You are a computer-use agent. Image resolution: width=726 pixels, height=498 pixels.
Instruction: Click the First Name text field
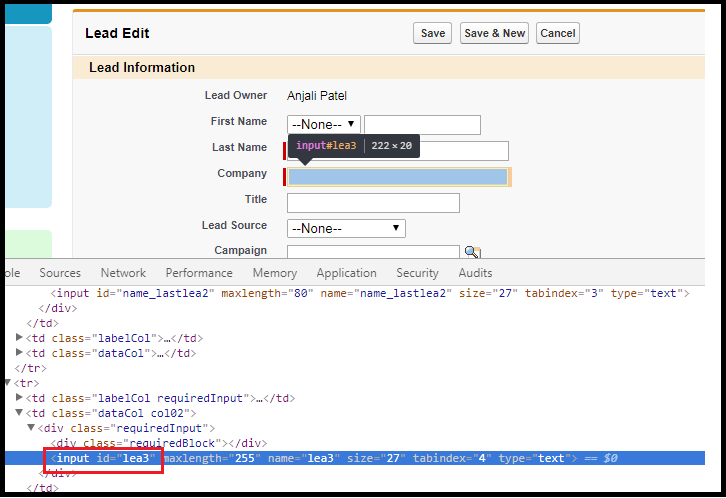coord(422,124)
